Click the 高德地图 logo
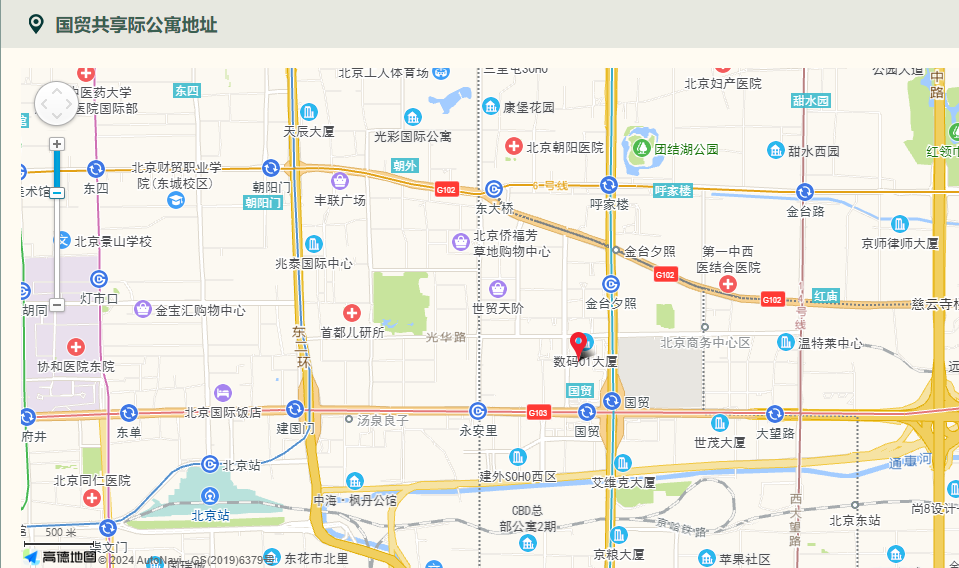The width and height of the screenshot is (959, 568). pos(60,556)
